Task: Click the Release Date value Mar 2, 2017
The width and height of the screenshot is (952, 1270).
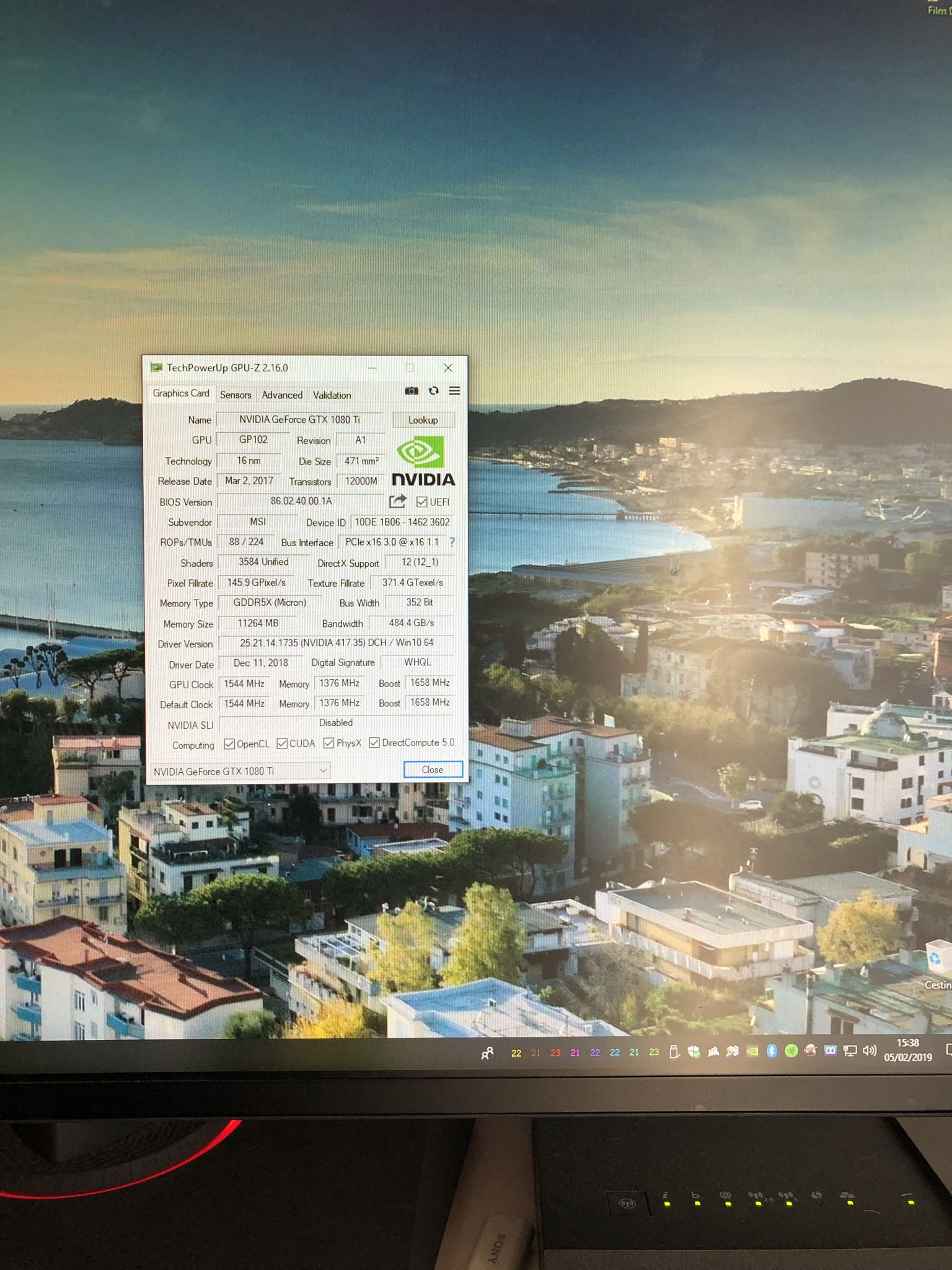Action: pyautogui.click(x=249, y=481)
